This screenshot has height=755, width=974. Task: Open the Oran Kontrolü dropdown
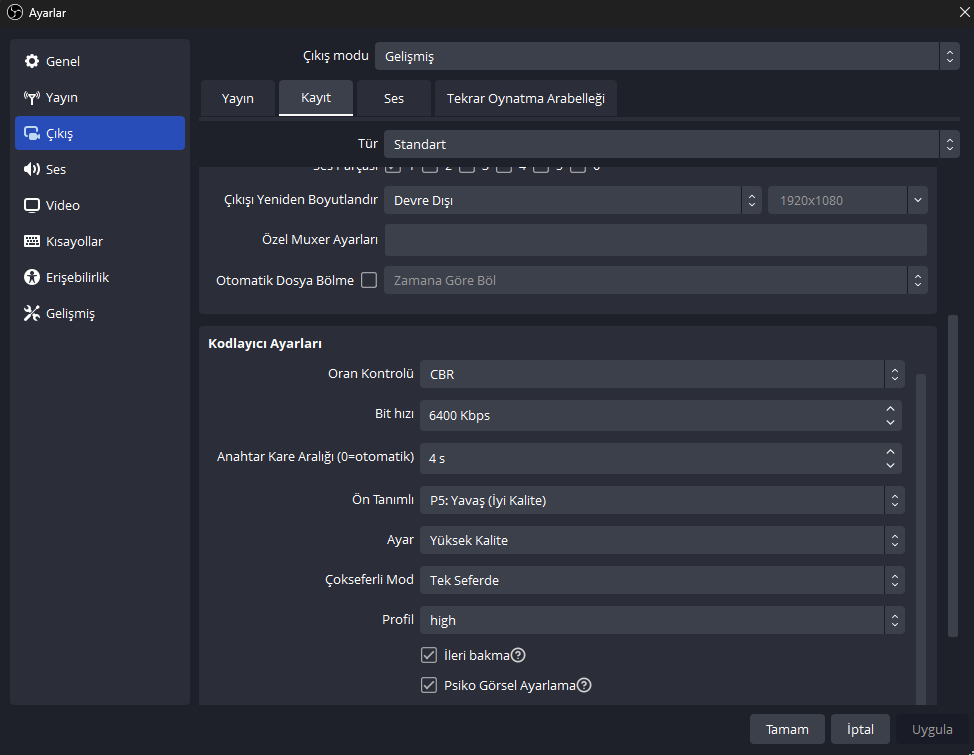pos(662,375)
